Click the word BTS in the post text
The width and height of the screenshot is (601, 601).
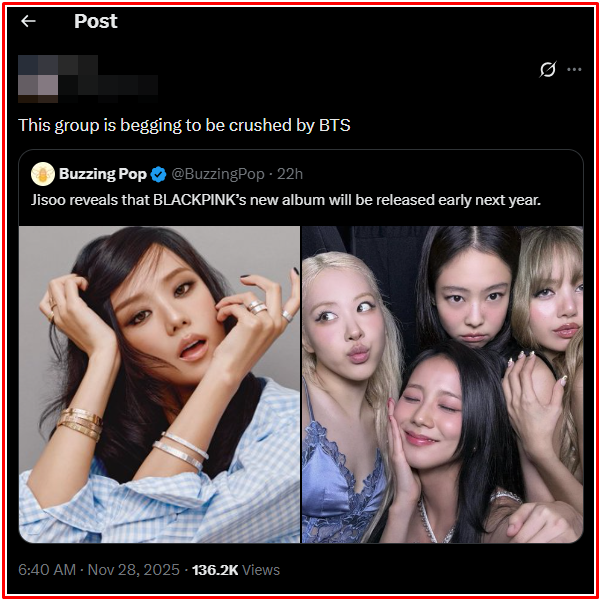(x=335, y=125)
